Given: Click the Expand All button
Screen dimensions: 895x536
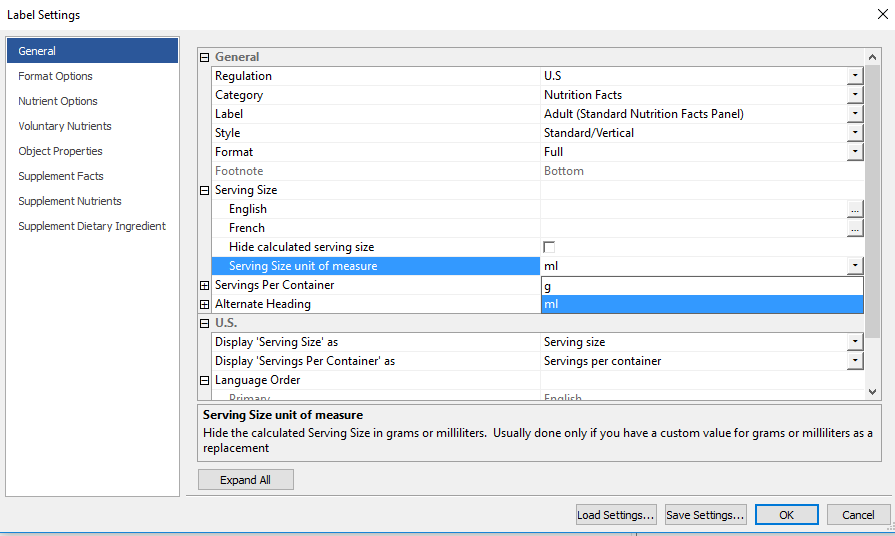Looking at the screenshot, I should pos(245,480).
